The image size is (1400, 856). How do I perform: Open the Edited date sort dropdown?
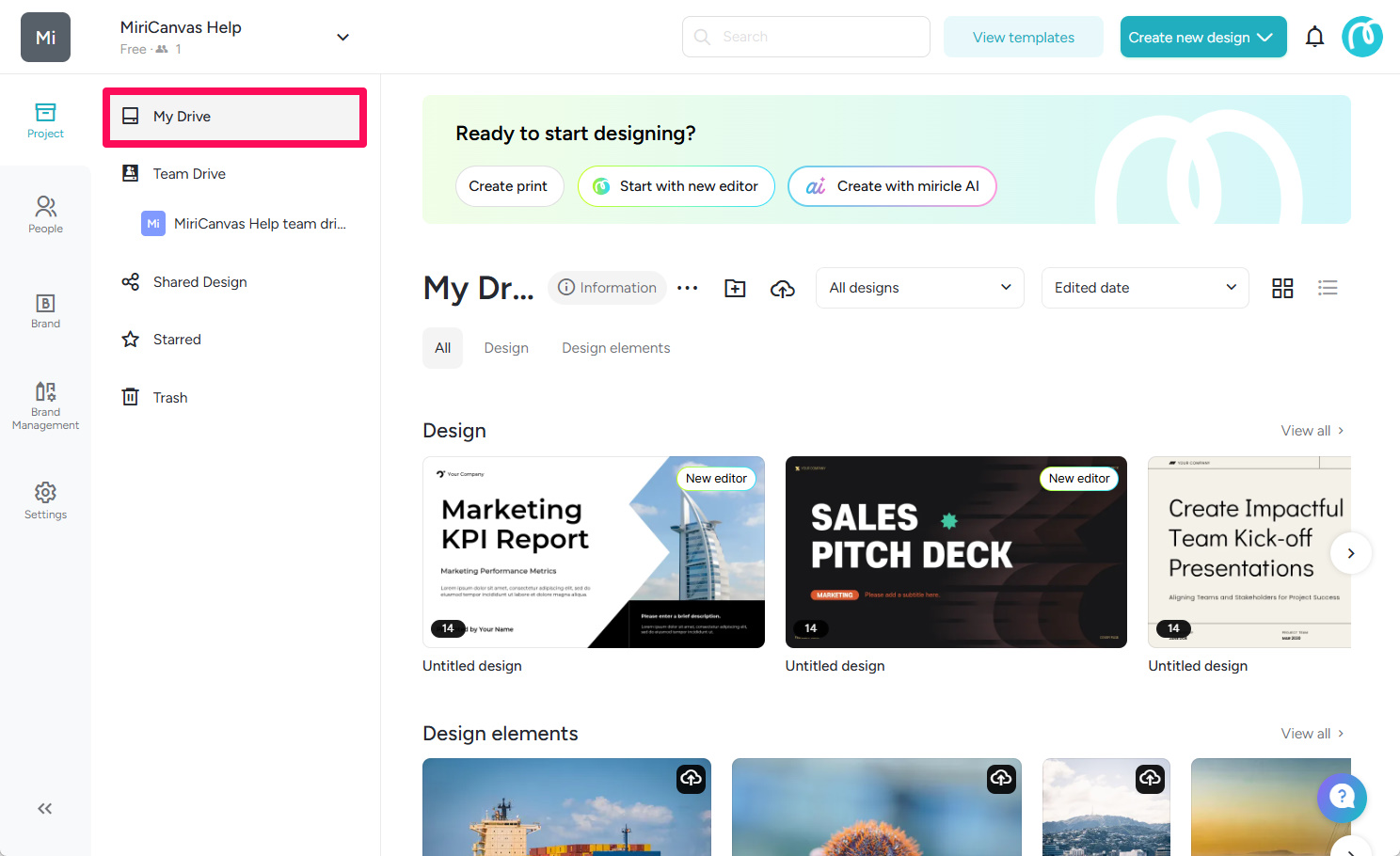coord(1144,288)
